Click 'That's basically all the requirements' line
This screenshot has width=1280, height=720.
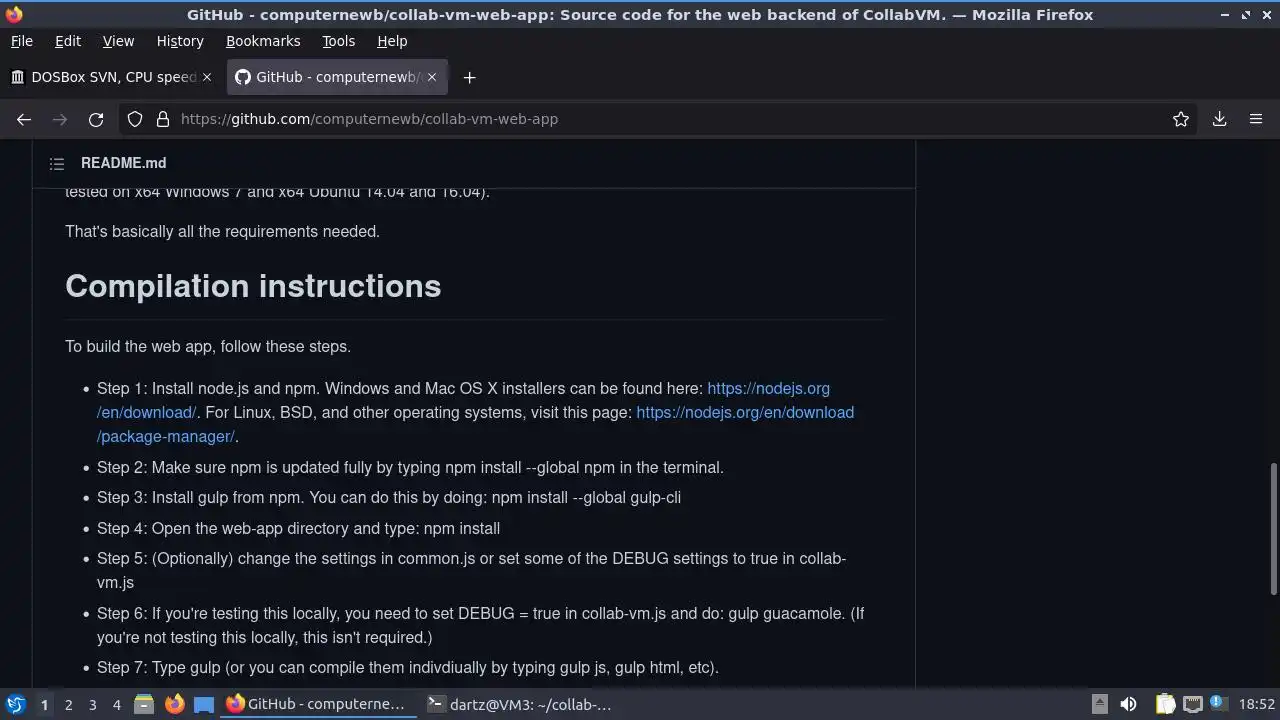pyautogui.click(x=222, y=232)
